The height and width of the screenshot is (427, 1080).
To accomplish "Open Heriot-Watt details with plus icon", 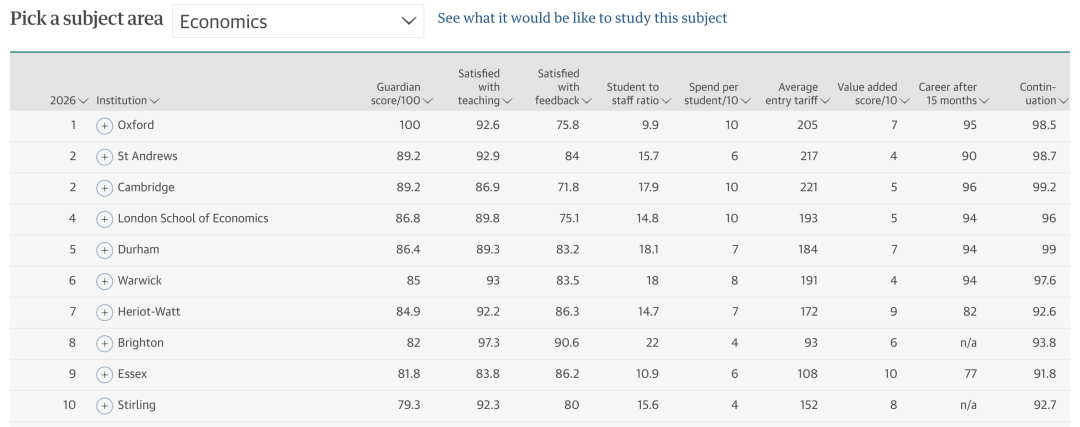I will click(105, 312).
